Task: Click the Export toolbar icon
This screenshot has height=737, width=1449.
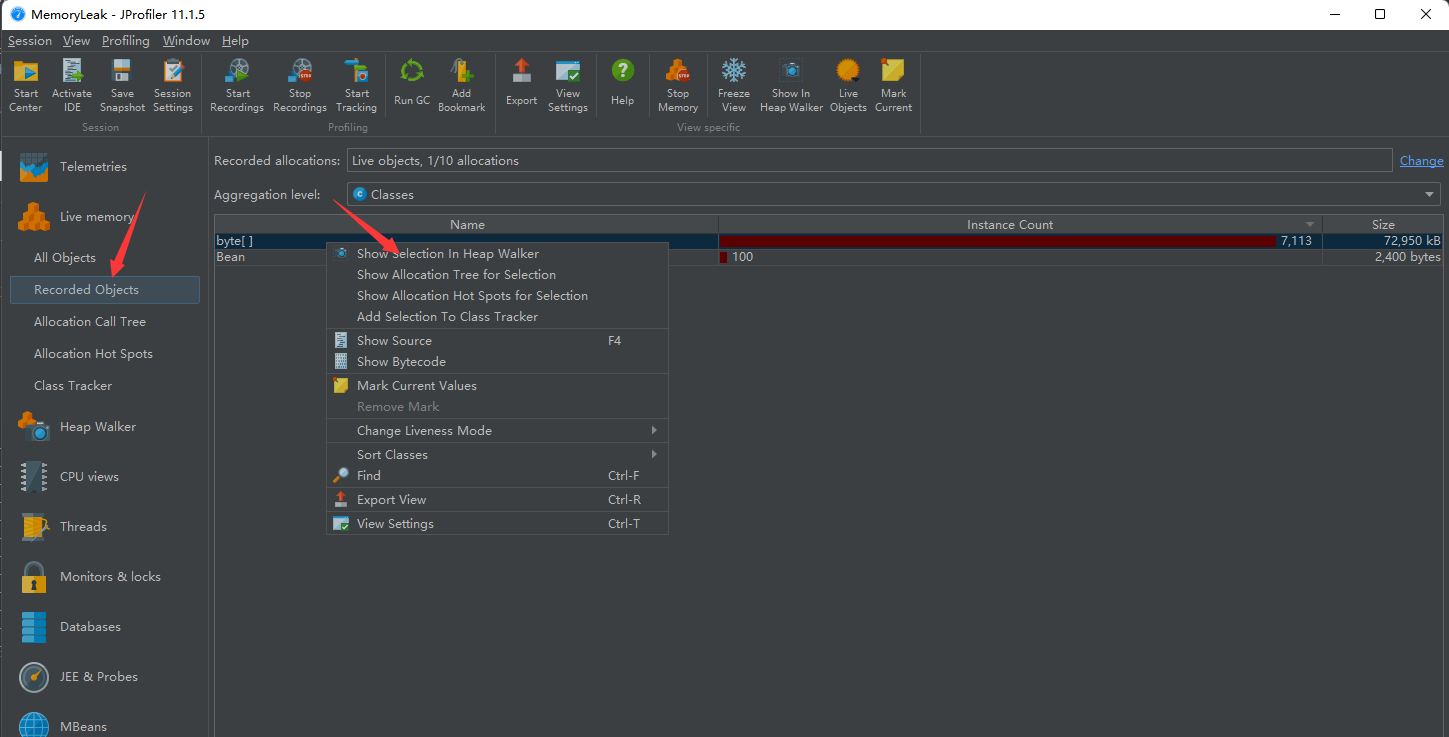Action: pyautogui.click(x=521, y=71)
